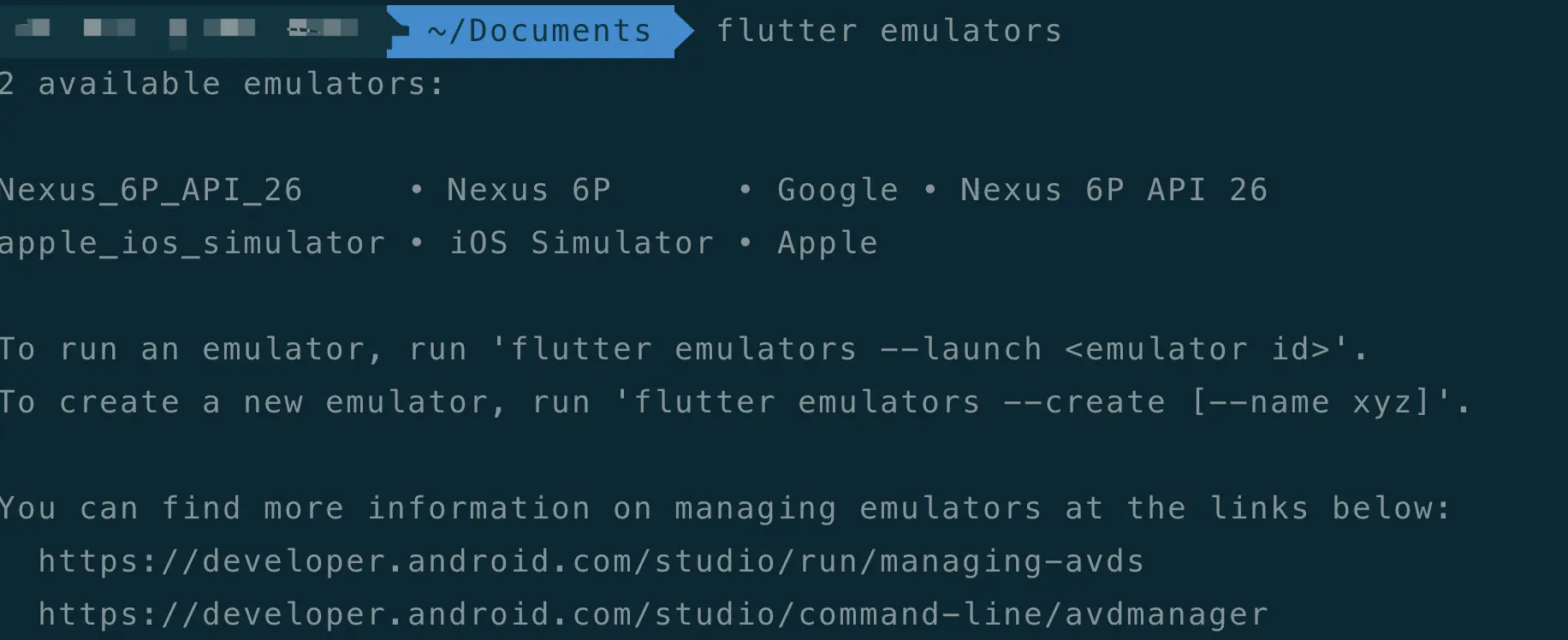Click the 'Nexus 6P API 26' description

coord(1114,190)
